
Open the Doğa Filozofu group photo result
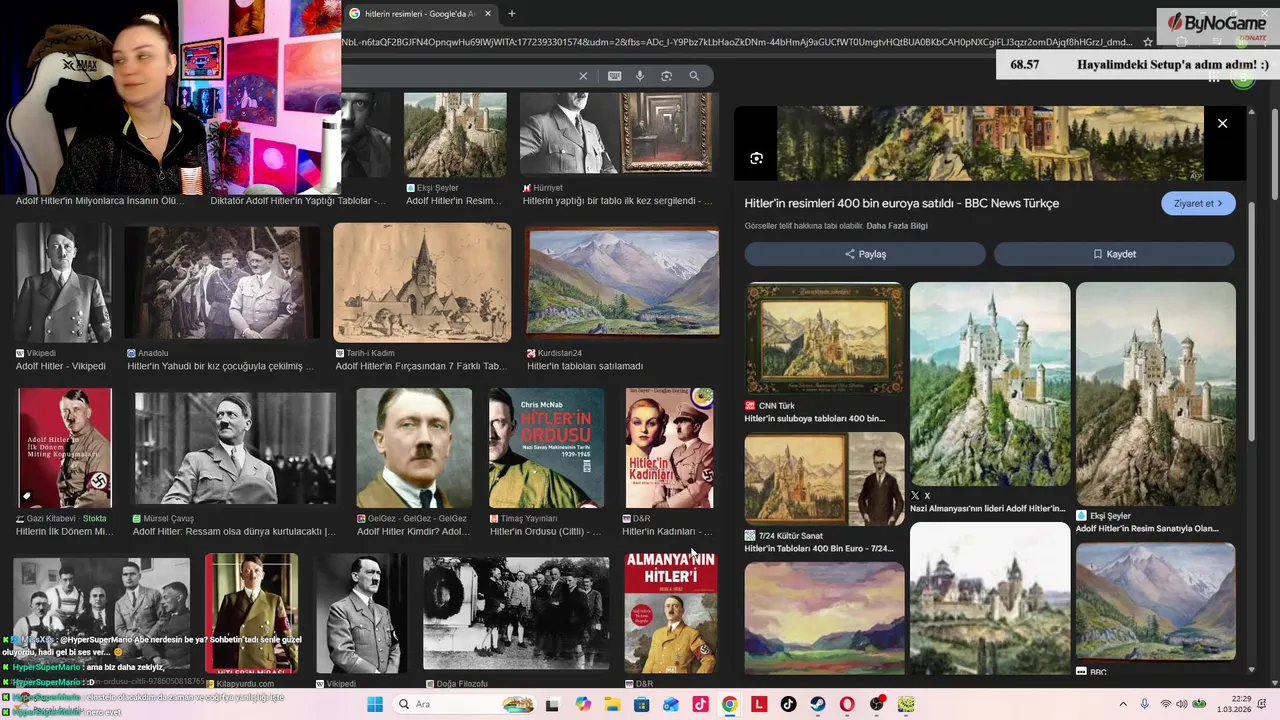point(516,612)
